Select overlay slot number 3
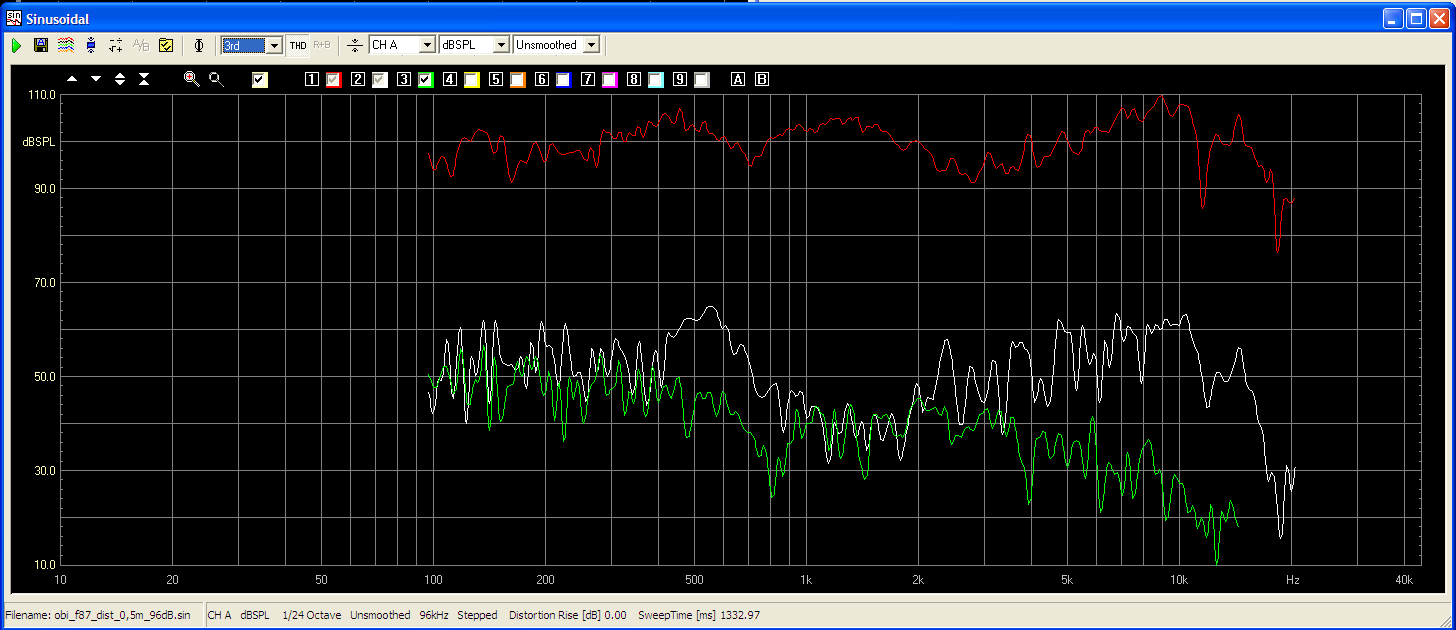Viewport: 1456px width, 630px height. tap(404, 79)
